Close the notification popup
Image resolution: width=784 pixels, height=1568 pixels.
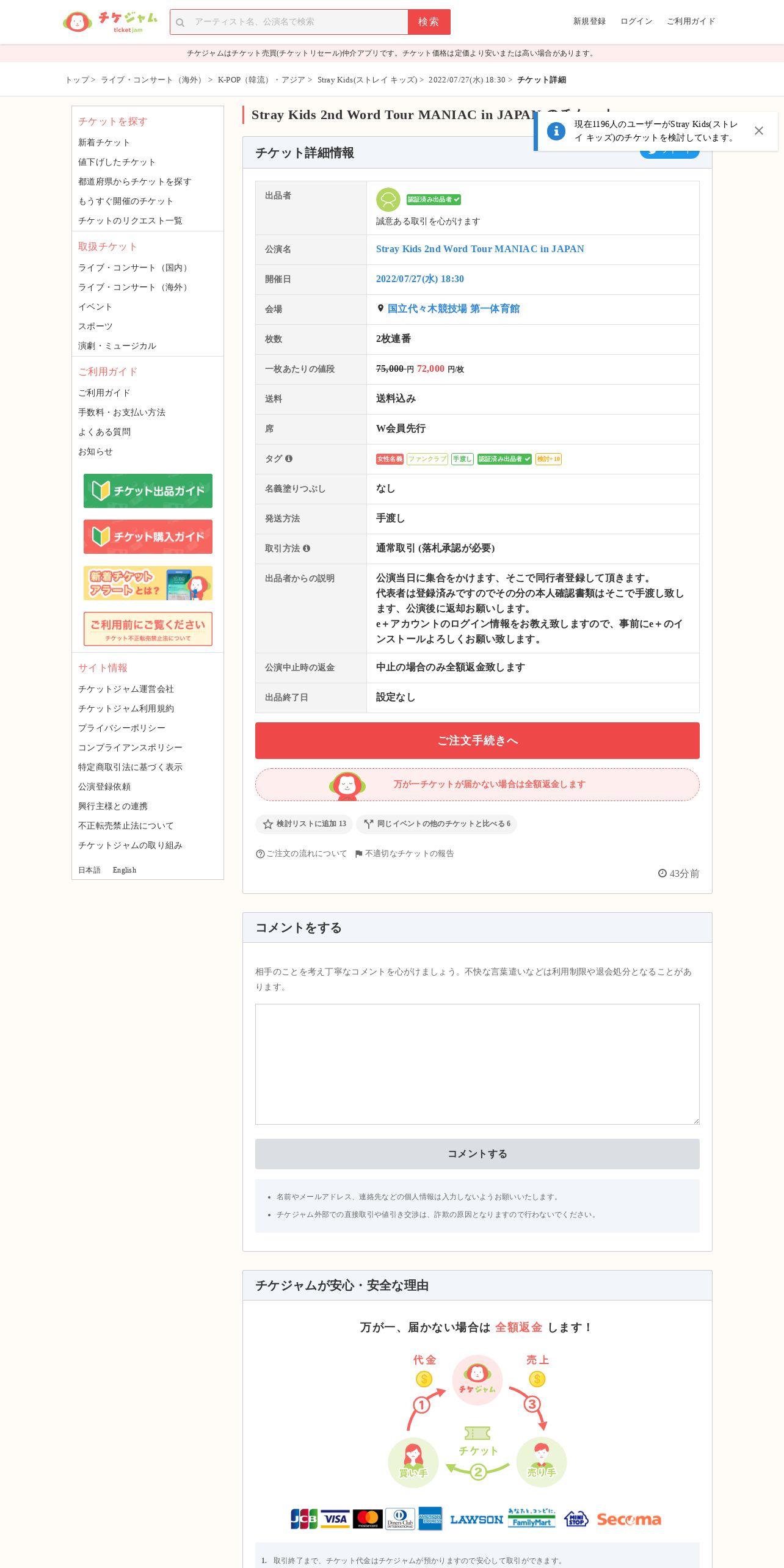pos(759,131)
